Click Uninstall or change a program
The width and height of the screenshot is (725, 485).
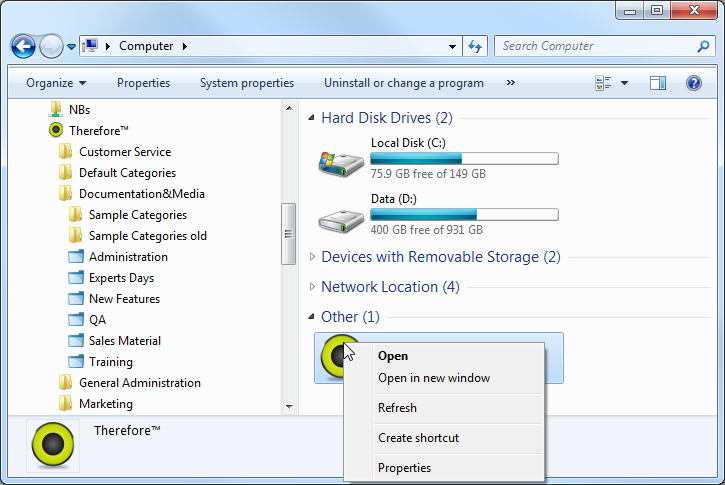coord(403,83)
